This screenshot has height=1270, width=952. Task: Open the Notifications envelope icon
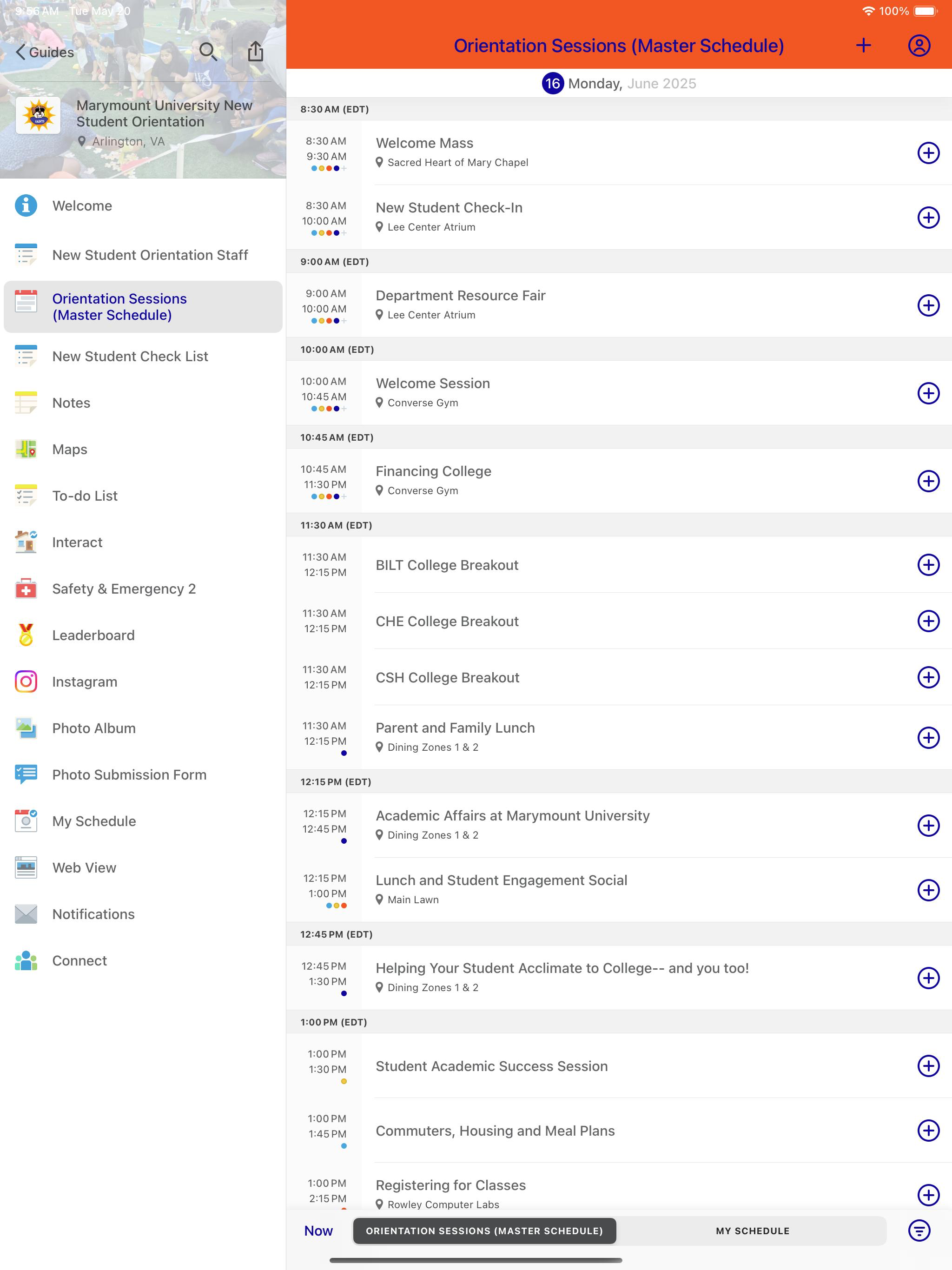coord(26,914)
